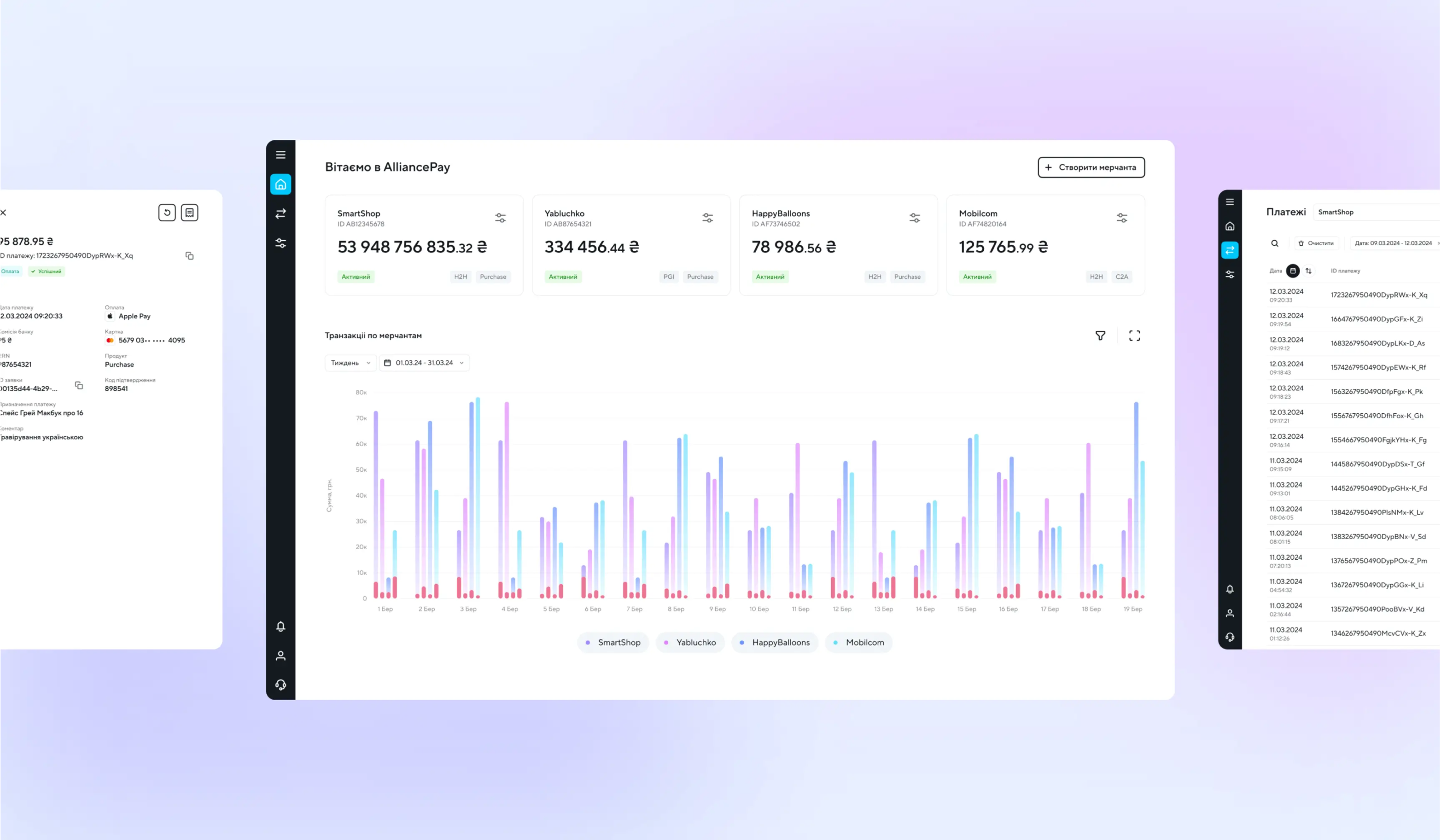Select highlighted payments icon in Платежі sidebar

[x=1230, y=250]
